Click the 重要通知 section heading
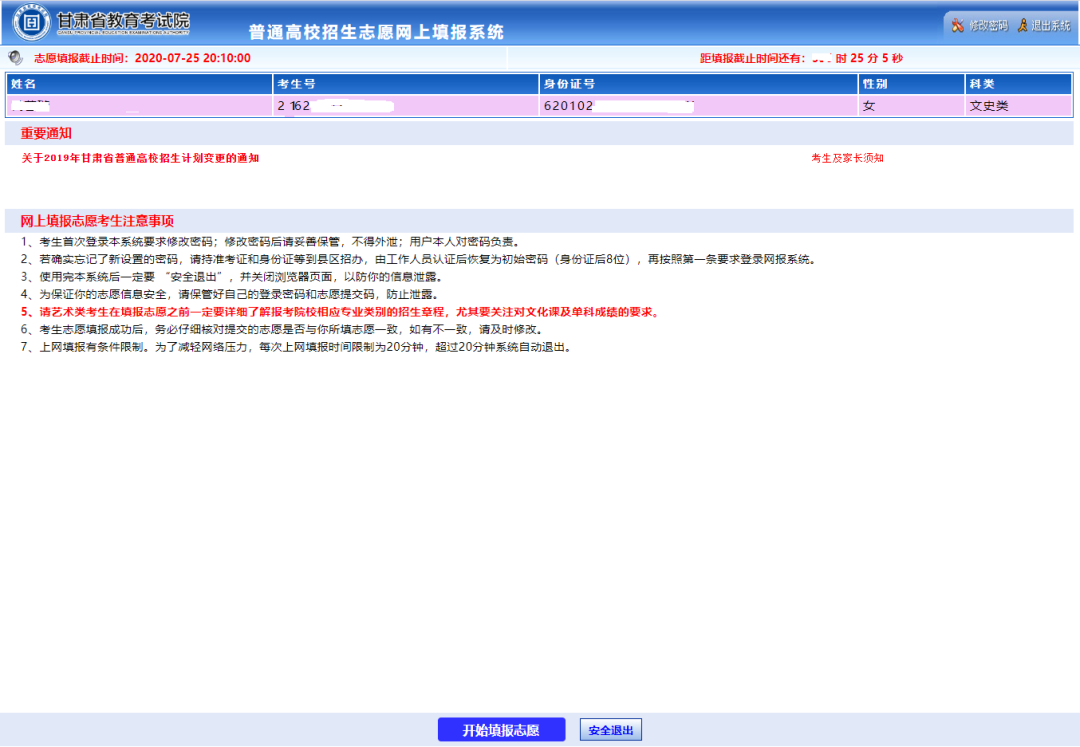 46,133
